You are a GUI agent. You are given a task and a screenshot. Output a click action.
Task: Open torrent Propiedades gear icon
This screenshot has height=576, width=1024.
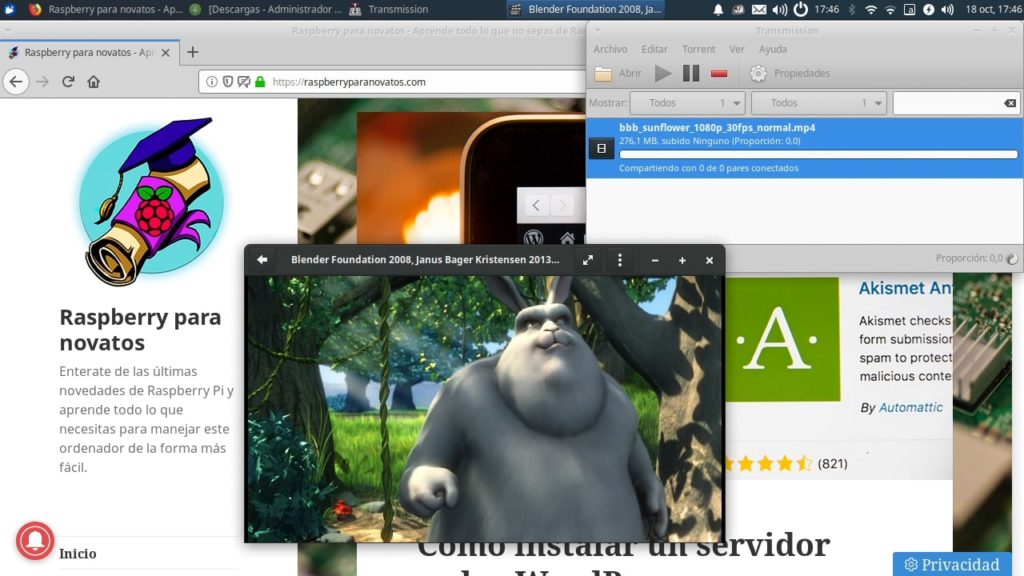(x=758, y=73)
